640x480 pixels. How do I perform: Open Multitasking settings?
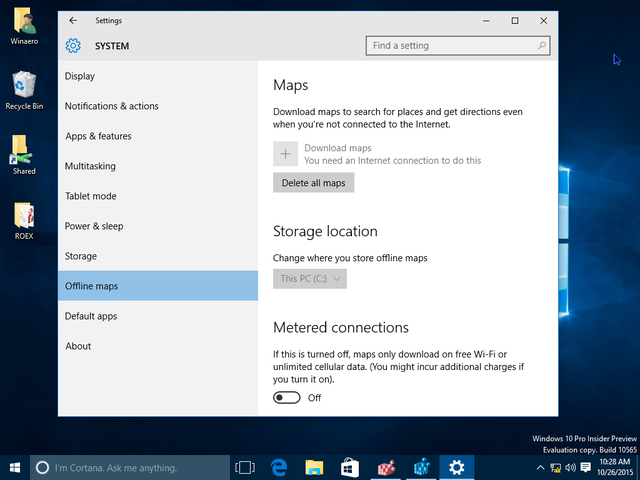pos(158,166)
